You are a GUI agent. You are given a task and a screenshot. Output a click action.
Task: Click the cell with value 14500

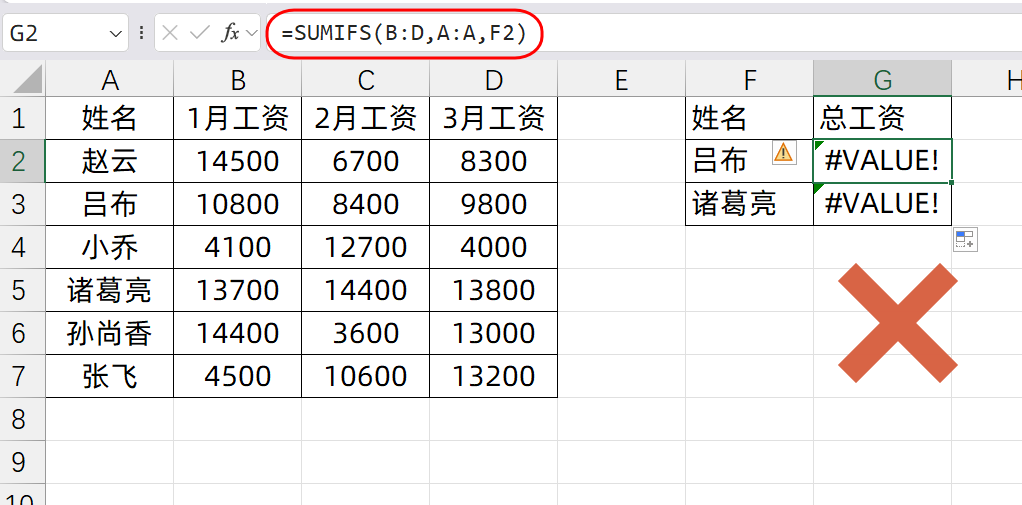pos(237,161)
